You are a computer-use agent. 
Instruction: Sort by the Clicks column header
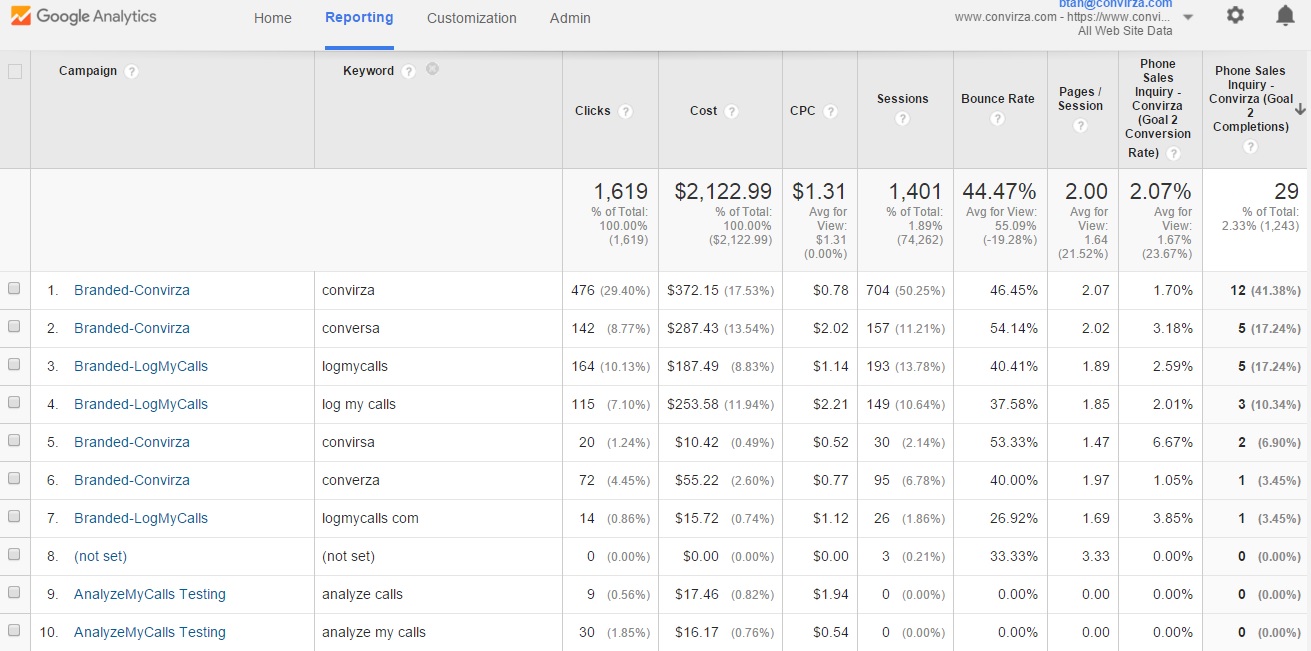coord(593,111)
